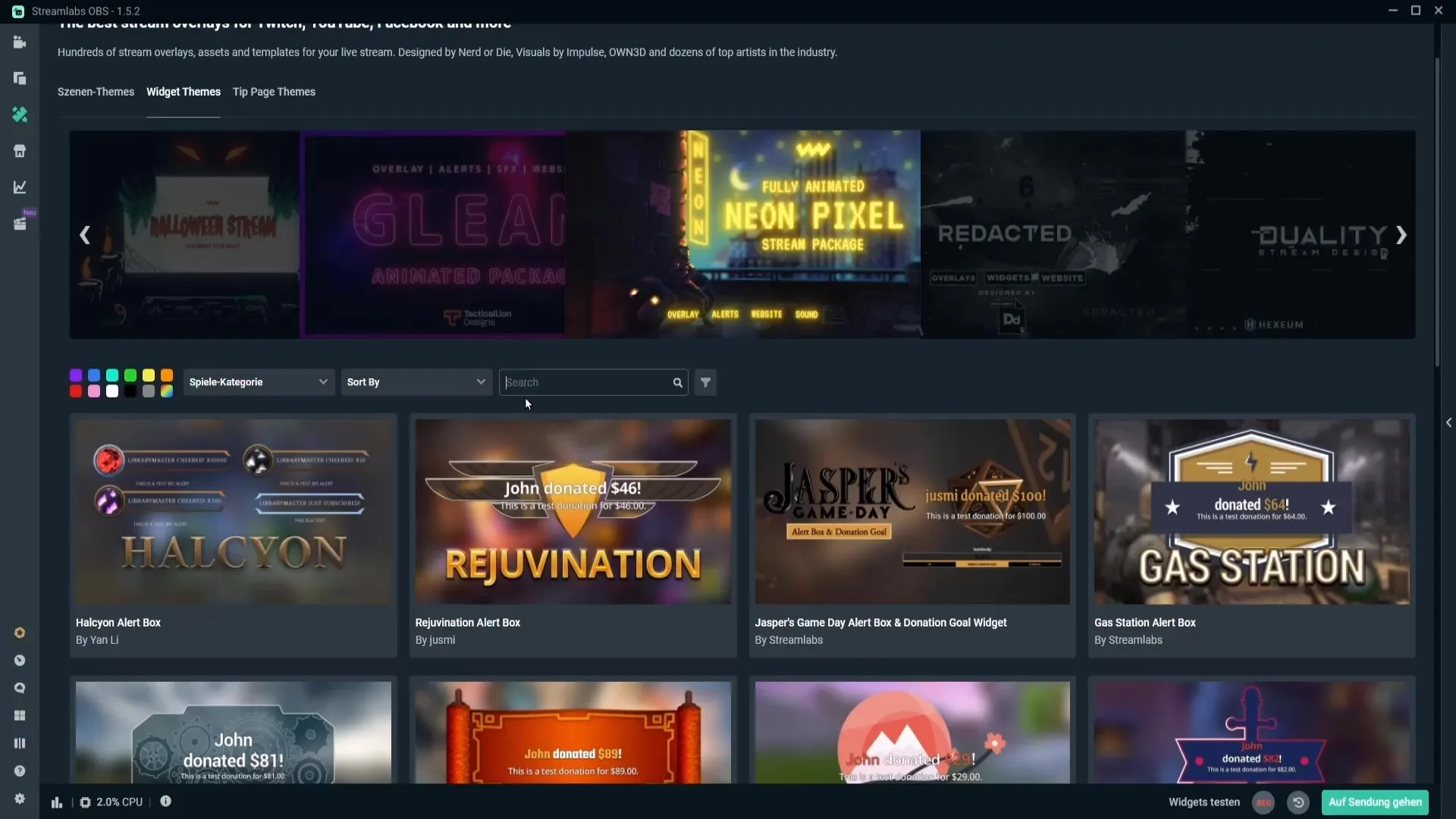The image size is (1456, 819).
Task: Select the Themes brush icon in sidebar
Action: 20,114
